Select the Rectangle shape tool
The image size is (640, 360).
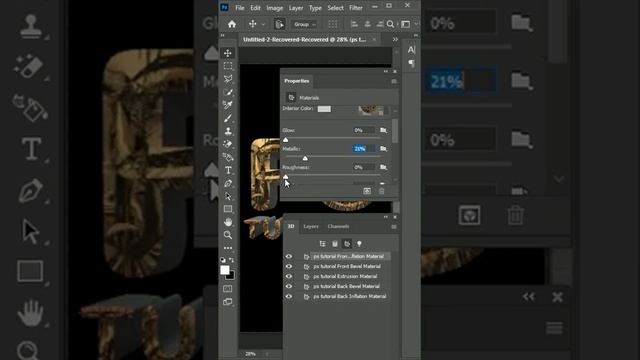pyautogui.click(x=228, y=209)
